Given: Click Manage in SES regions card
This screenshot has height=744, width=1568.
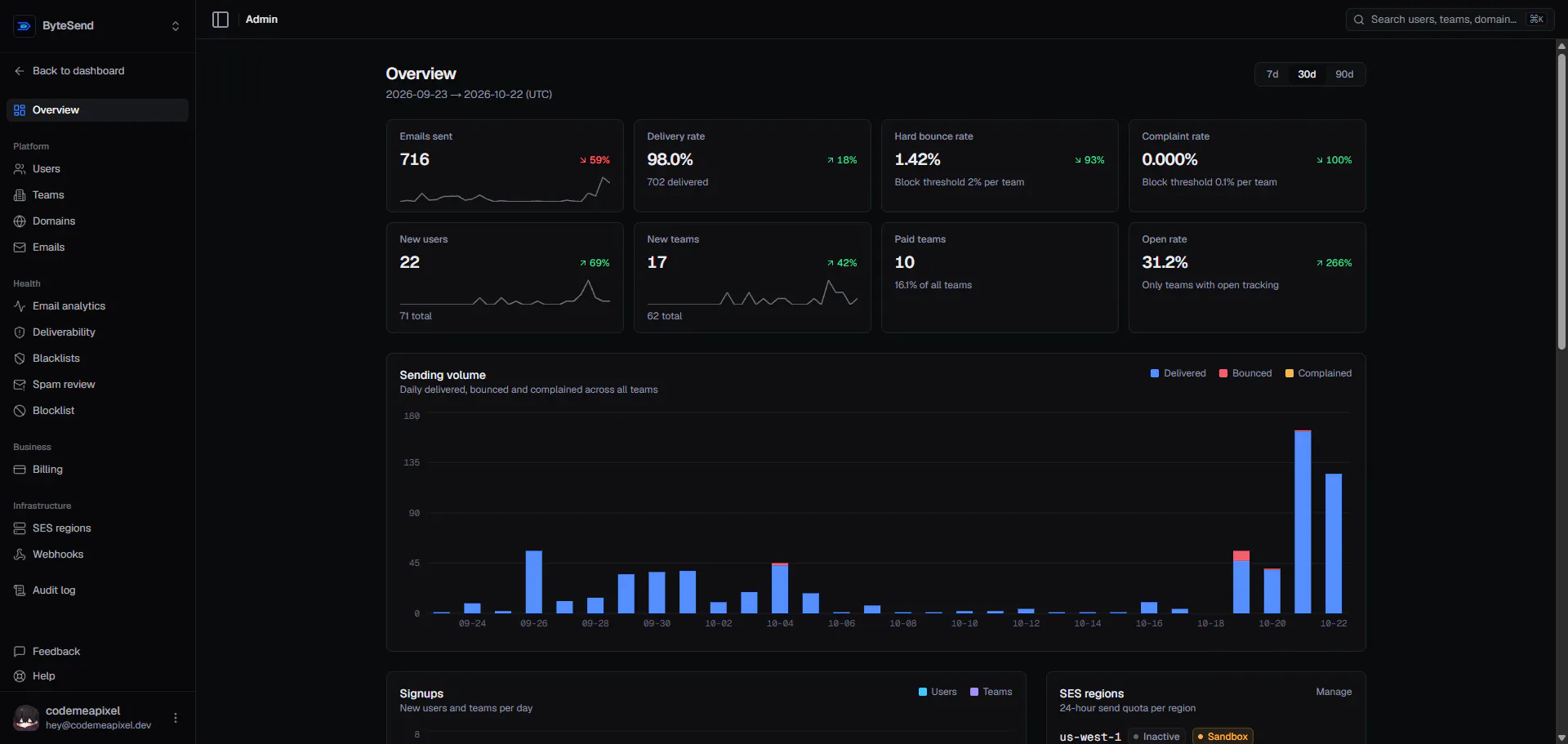Looking at the screenshot, I should [x=1334, y=692].
